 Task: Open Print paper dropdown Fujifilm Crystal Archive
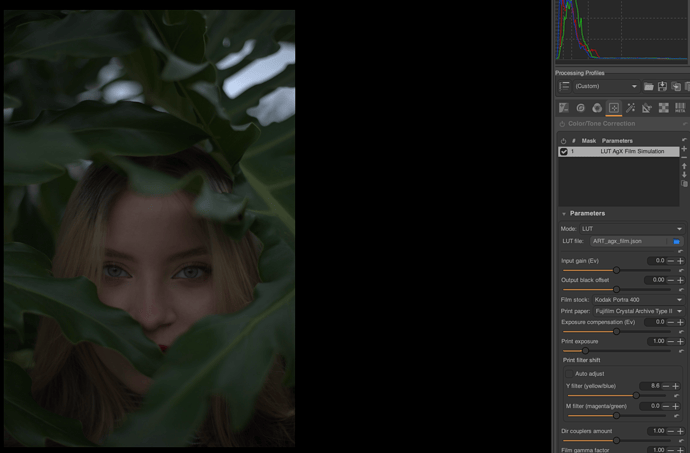pos(639,311)
